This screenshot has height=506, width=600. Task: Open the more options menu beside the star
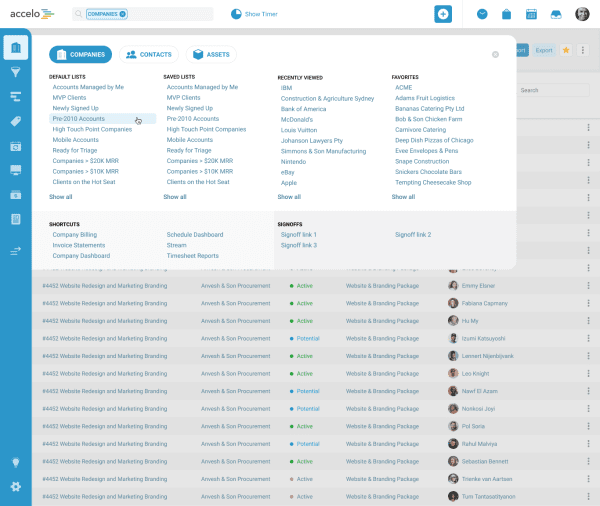582,50
